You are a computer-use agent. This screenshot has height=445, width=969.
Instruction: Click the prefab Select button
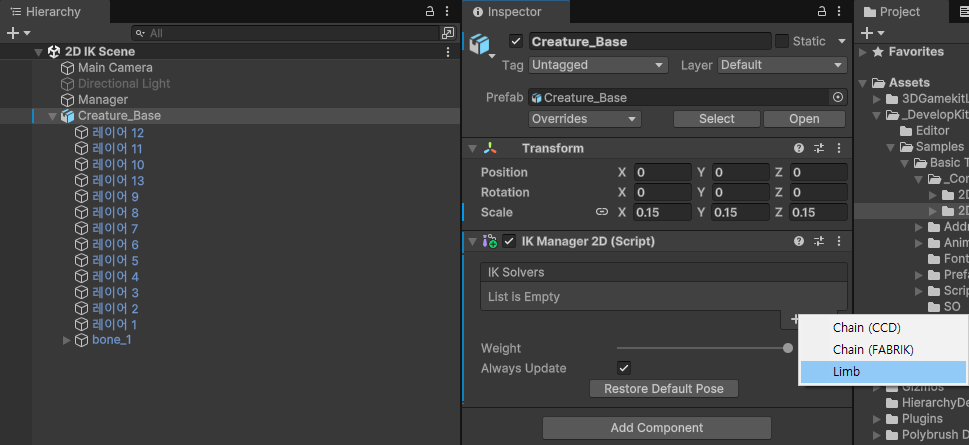click(x=717, y=119)
